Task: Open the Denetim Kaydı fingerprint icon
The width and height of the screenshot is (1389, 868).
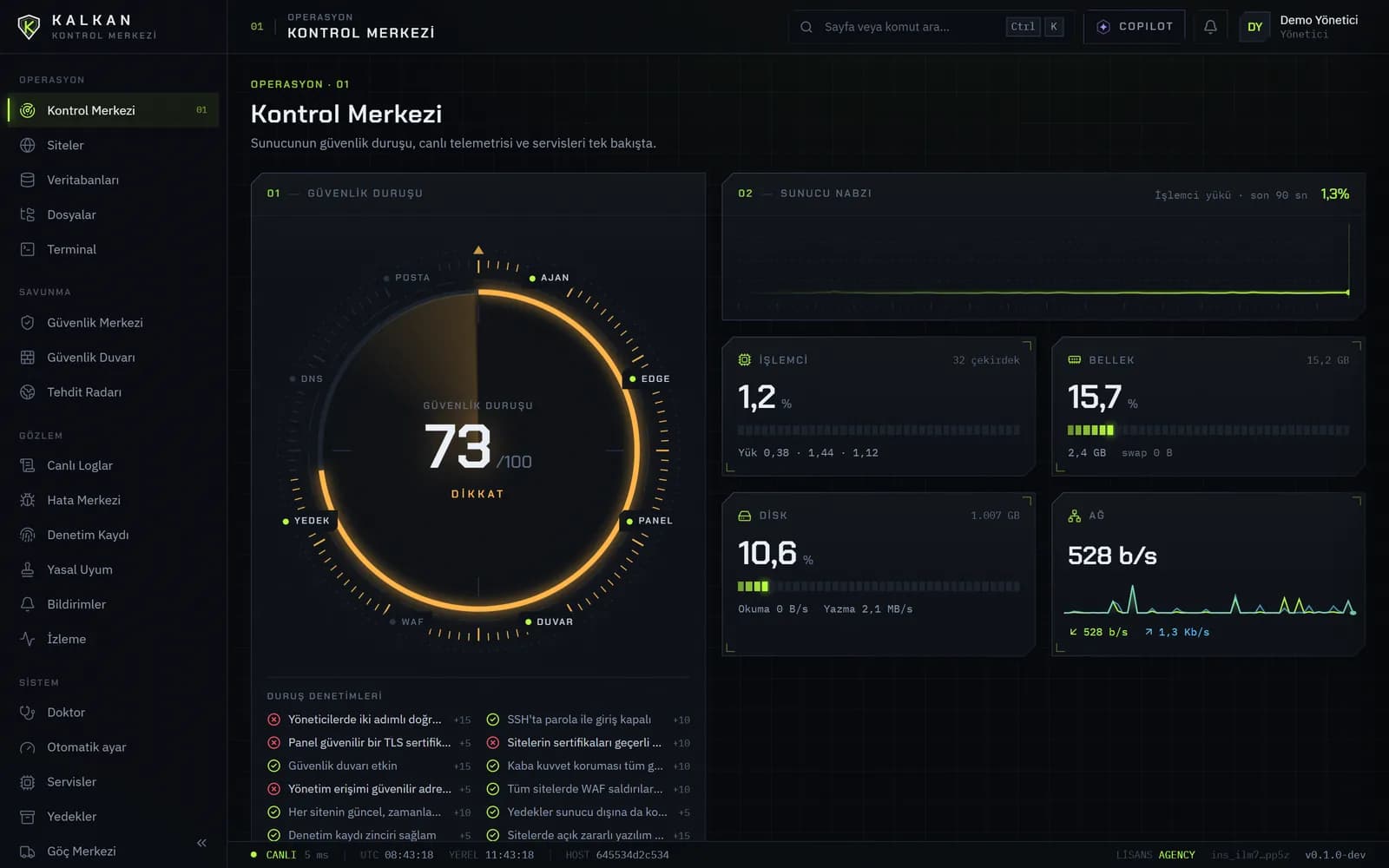Action: [x=28, y=535]
